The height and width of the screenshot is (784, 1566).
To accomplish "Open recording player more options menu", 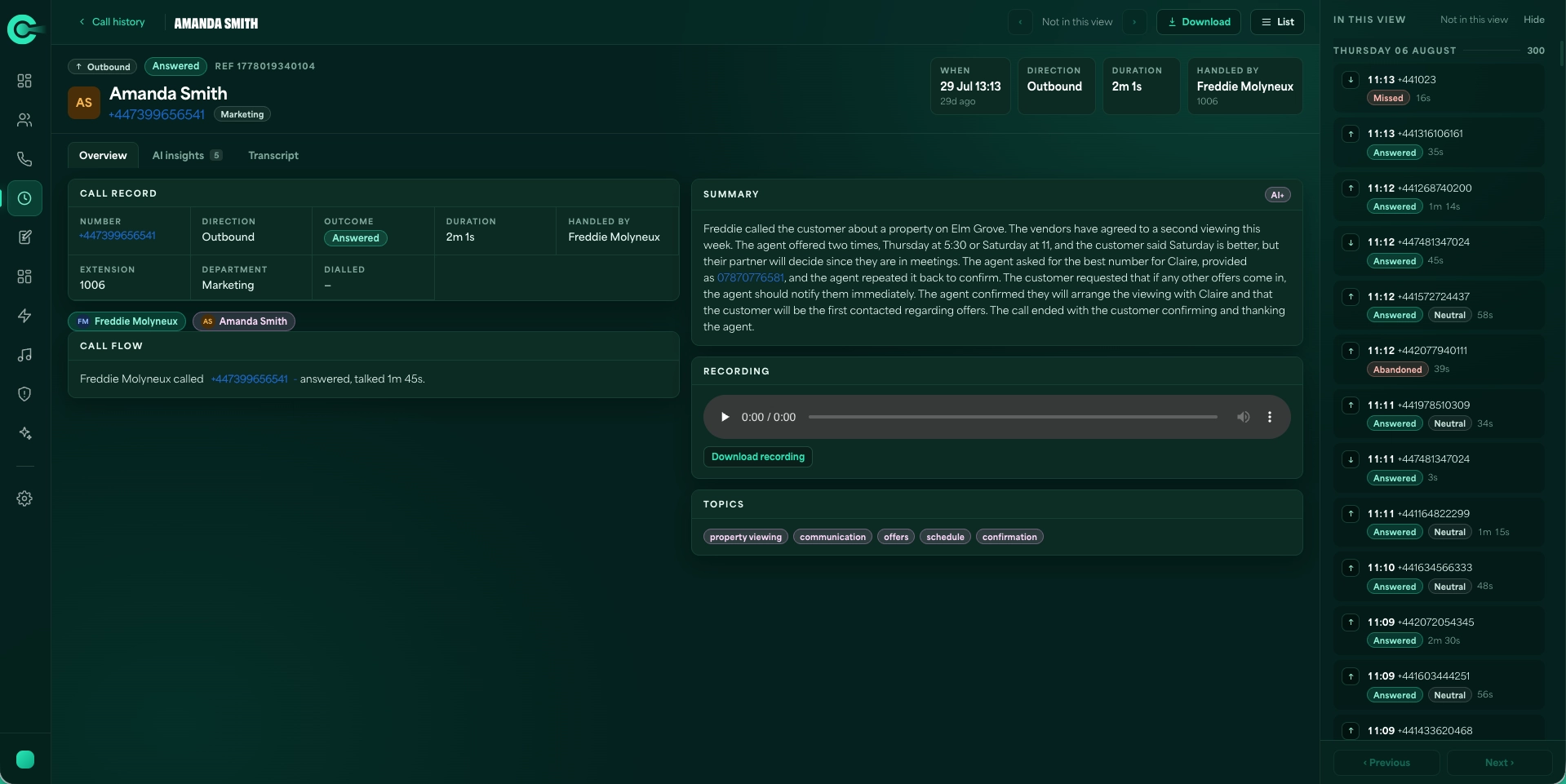I will (x=1270, y=417).
